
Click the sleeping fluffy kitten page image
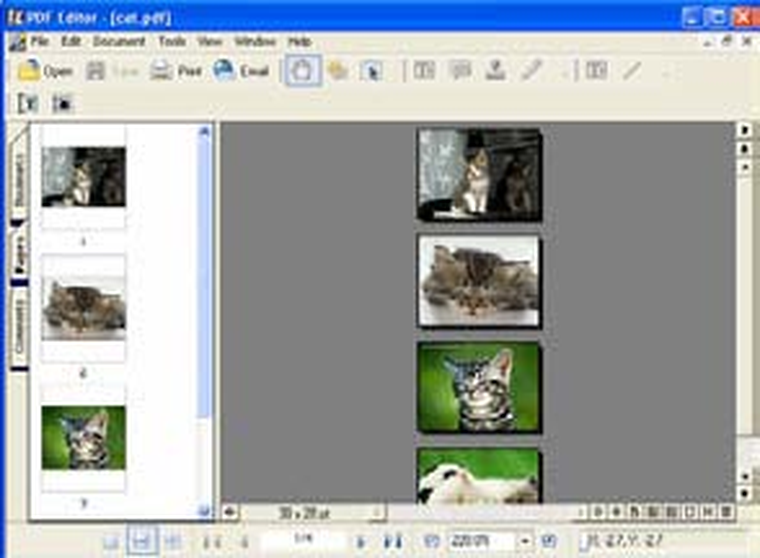[479, 282]
